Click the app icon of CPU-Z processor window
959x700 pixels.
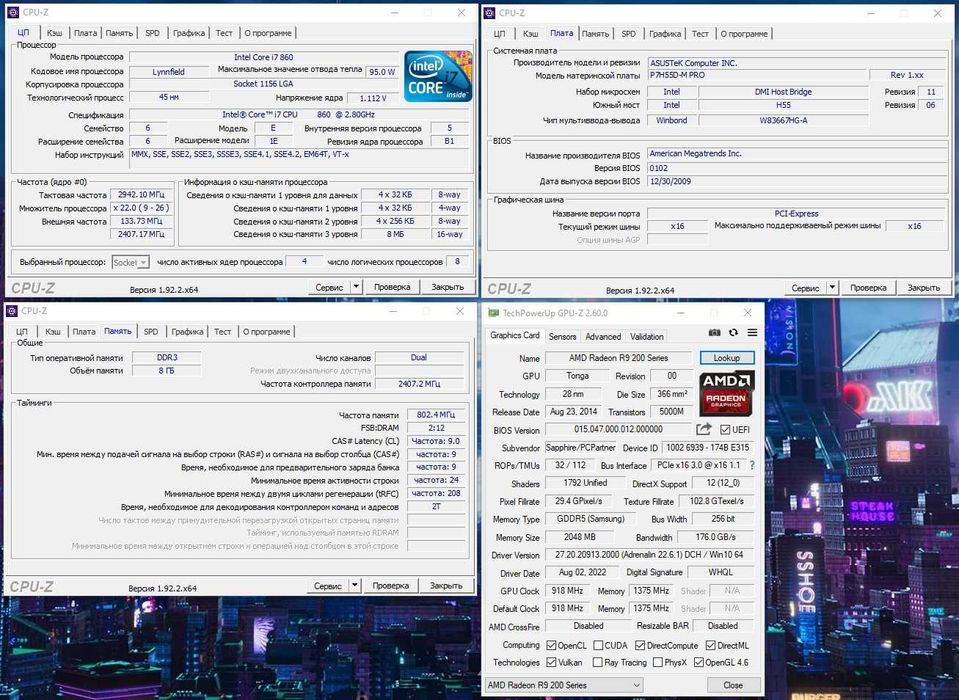pyautogui.click(x=13, y=12)
